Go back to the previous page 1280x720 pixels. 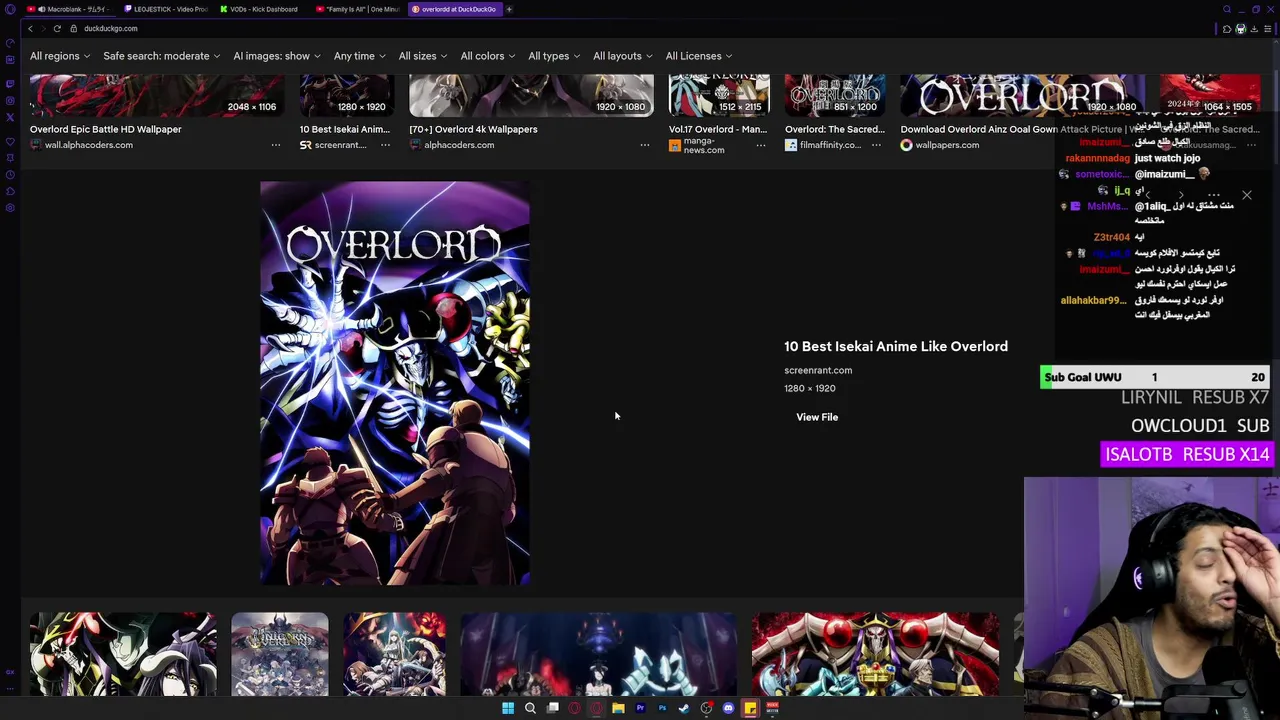coord(30,29)
